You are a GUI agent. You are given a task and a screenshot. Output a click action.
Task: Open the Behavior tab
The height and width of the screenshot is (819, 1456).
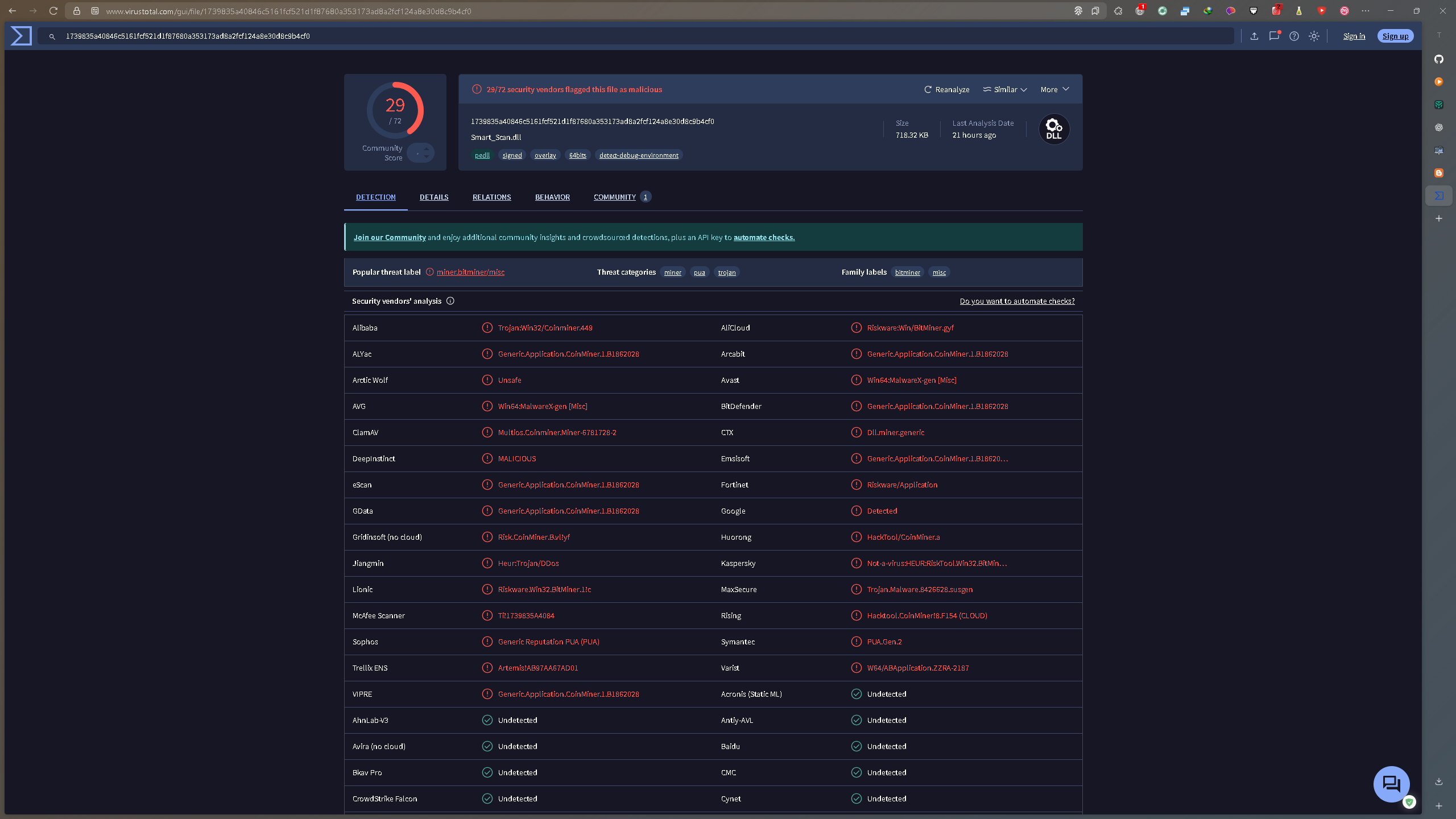[x=552, y=197]
